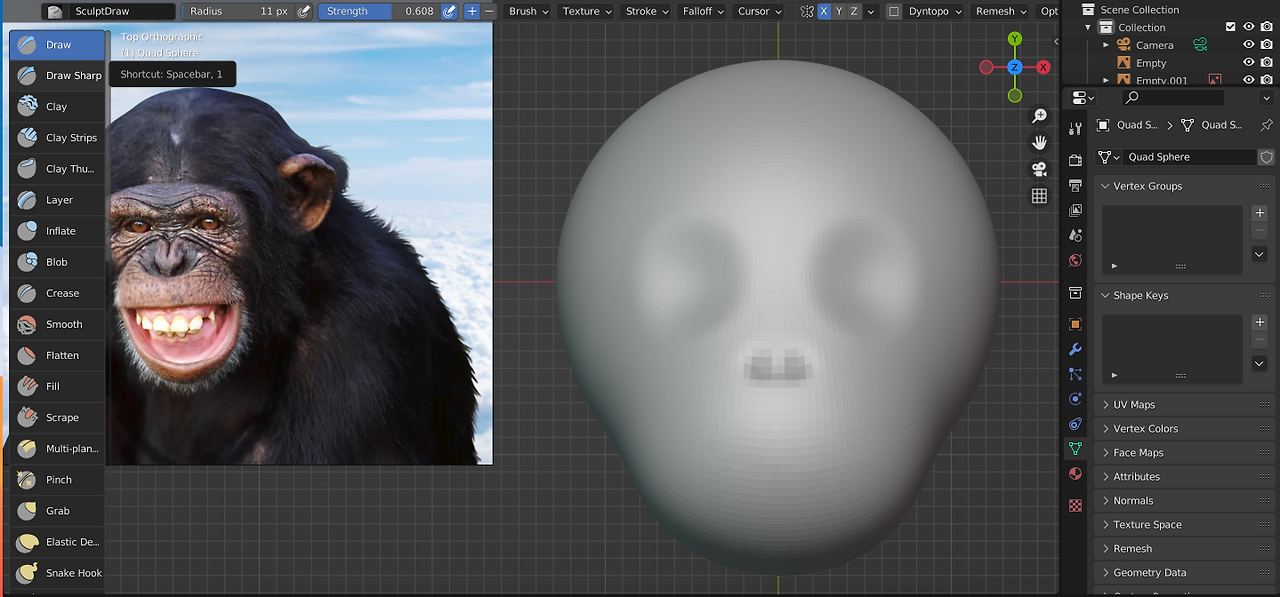Click the viewport pan hand icon
The width and height of the screenshot is (1280, 597).
(x=1040, y=143)
